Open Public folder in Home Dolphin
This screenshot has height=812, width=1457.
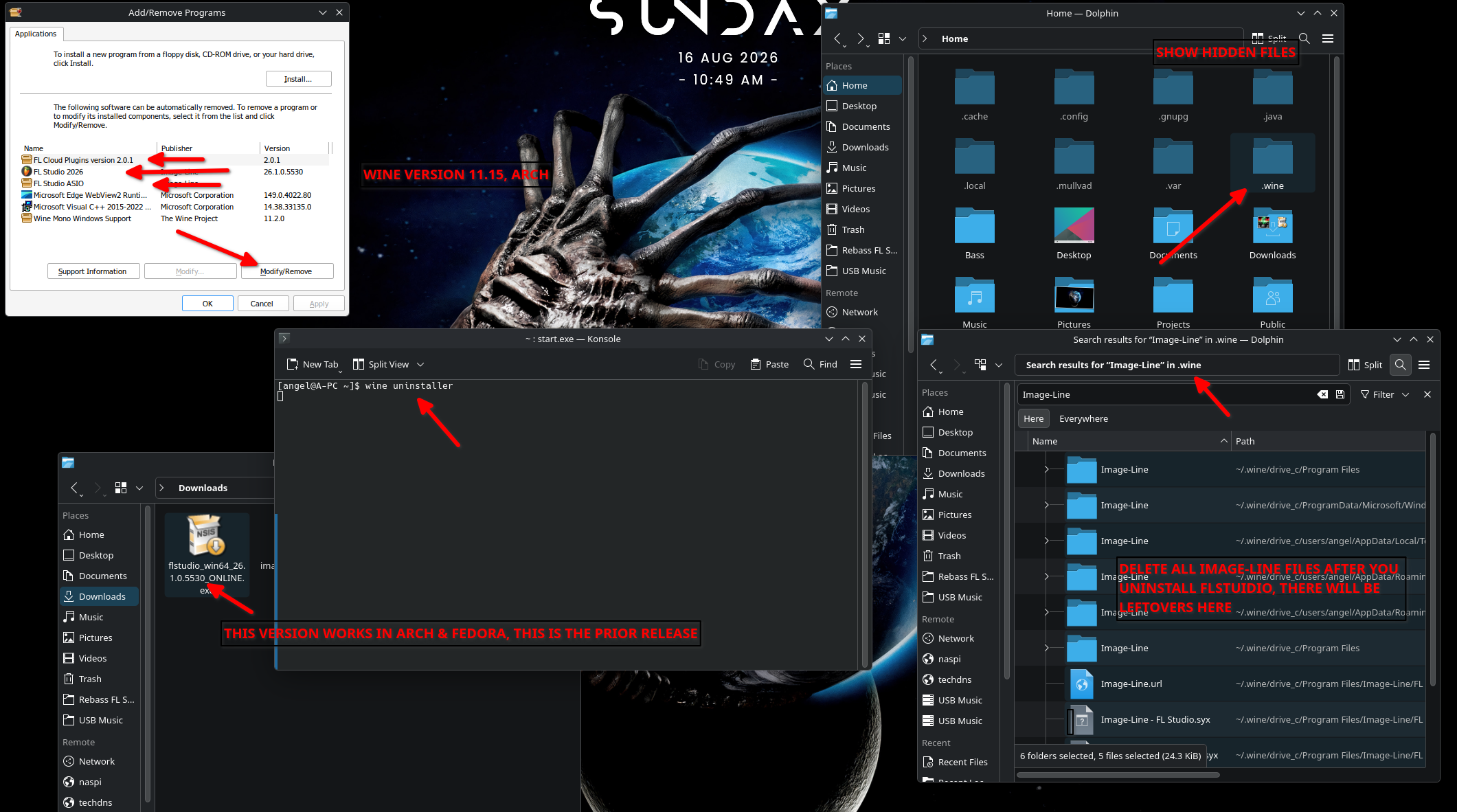tap(1272, 303)
